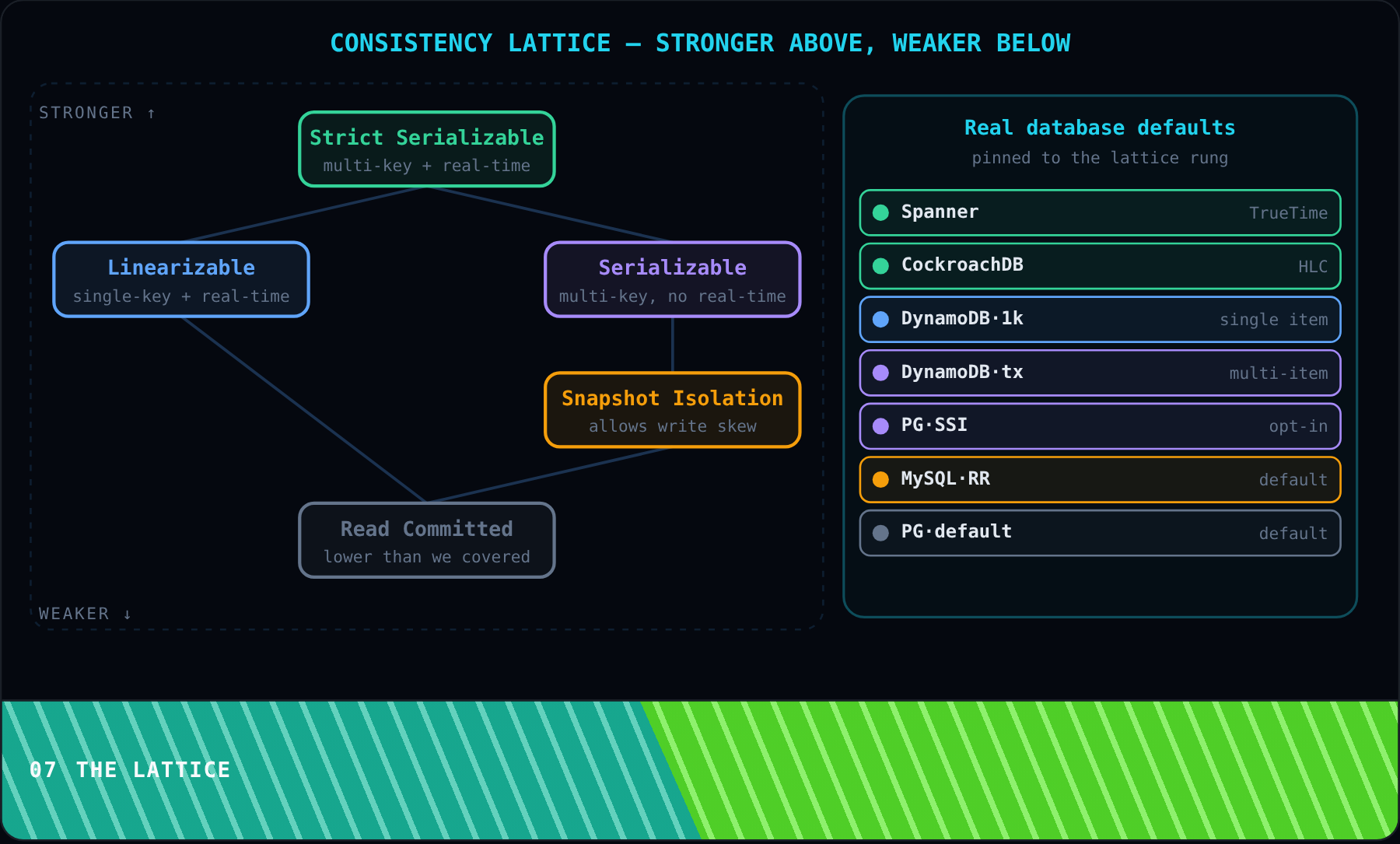Click the Real database defaults heading
The image size is (1400, 844).
pos(1100,128)
